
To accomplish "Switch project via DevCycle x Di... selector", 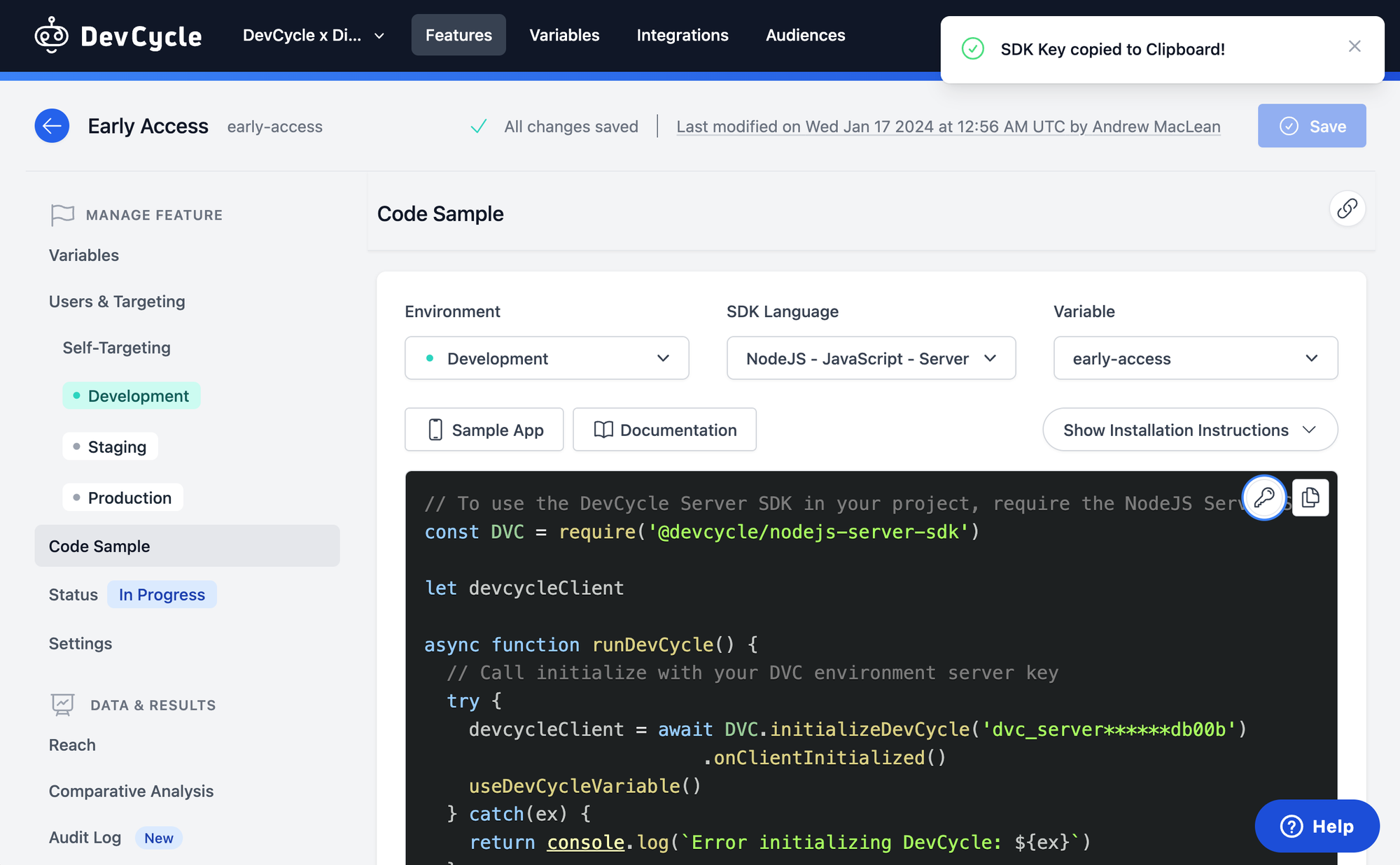I will point(313,35).
